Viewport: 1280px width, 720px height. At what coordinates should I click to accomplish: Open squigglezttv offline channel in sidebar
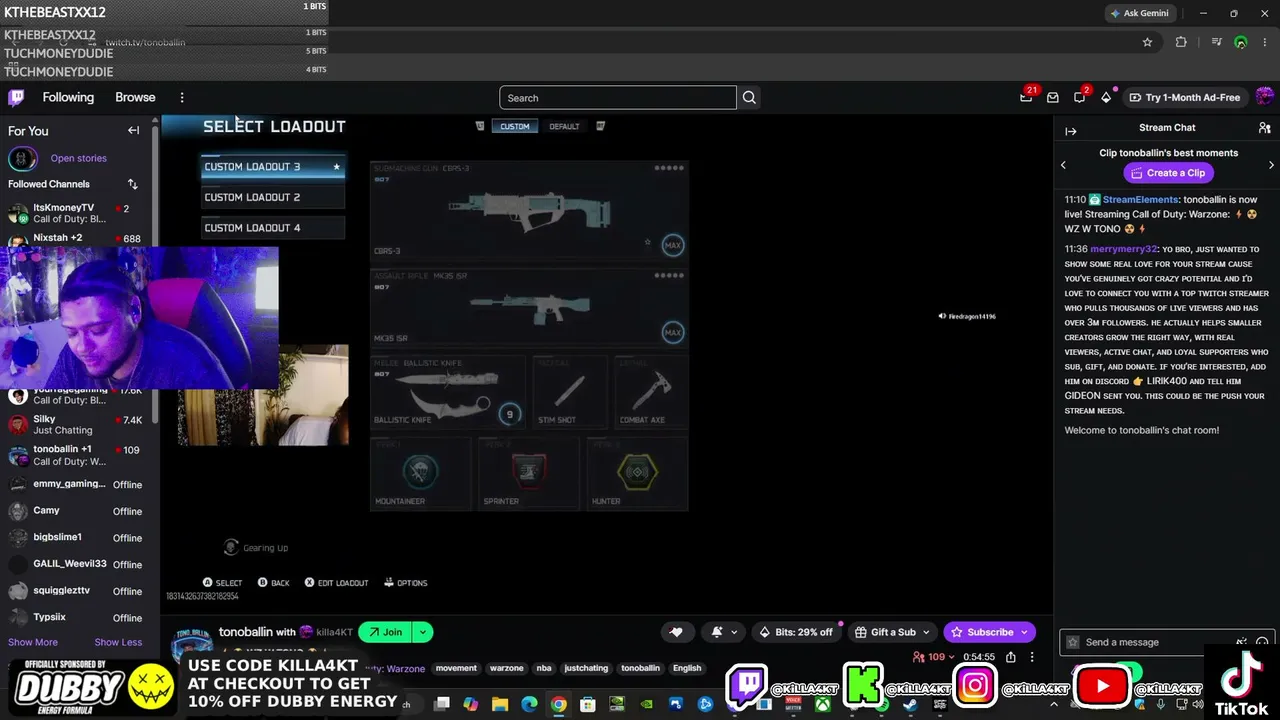coord(78,591)
